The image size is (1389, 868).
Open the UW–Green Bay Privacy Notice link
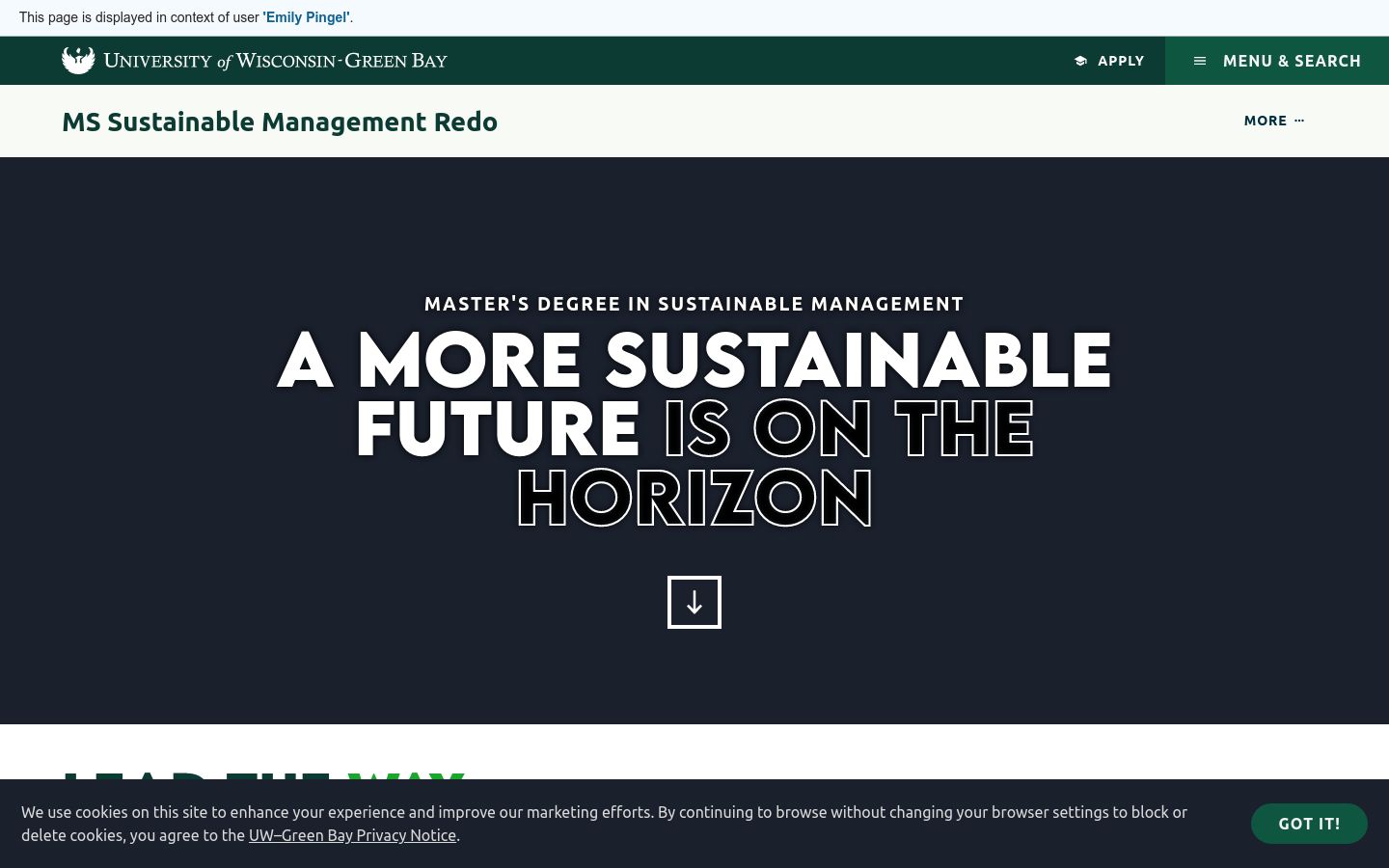[353, 835]
